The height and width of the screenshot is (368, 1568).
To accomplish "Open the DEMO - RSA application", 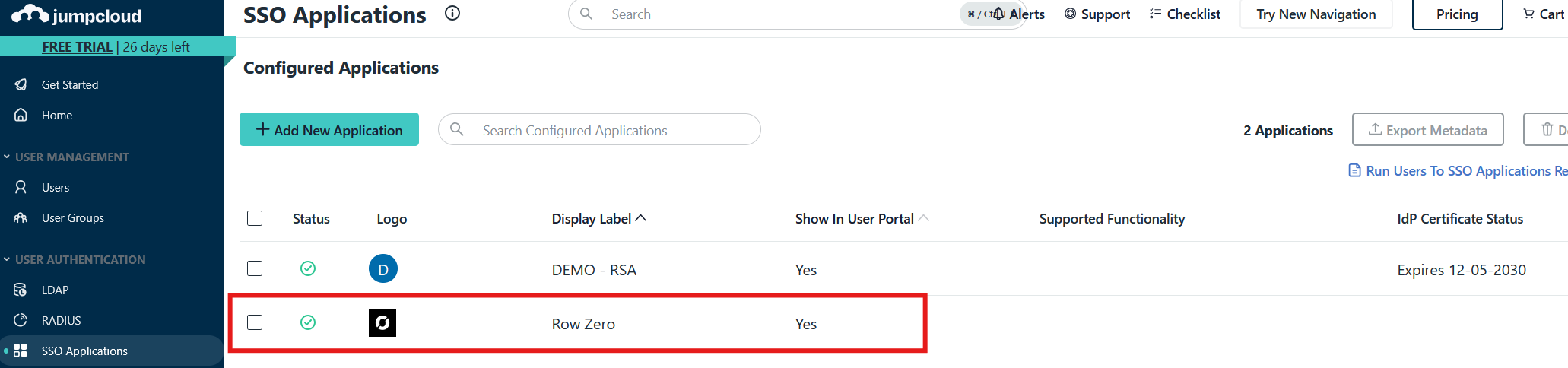I will (594, 270).
